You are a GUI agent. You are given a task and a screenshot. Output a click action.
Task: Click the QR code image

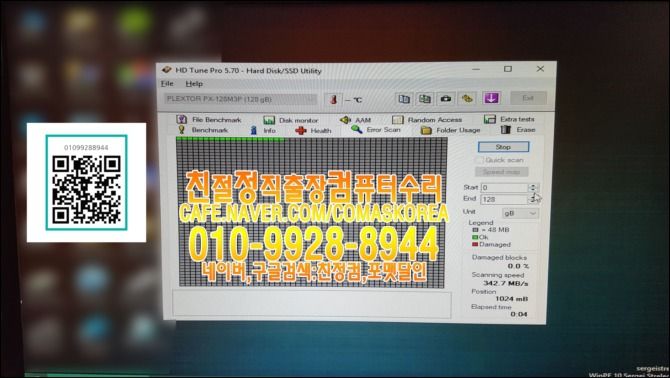[x=86, y=190]
